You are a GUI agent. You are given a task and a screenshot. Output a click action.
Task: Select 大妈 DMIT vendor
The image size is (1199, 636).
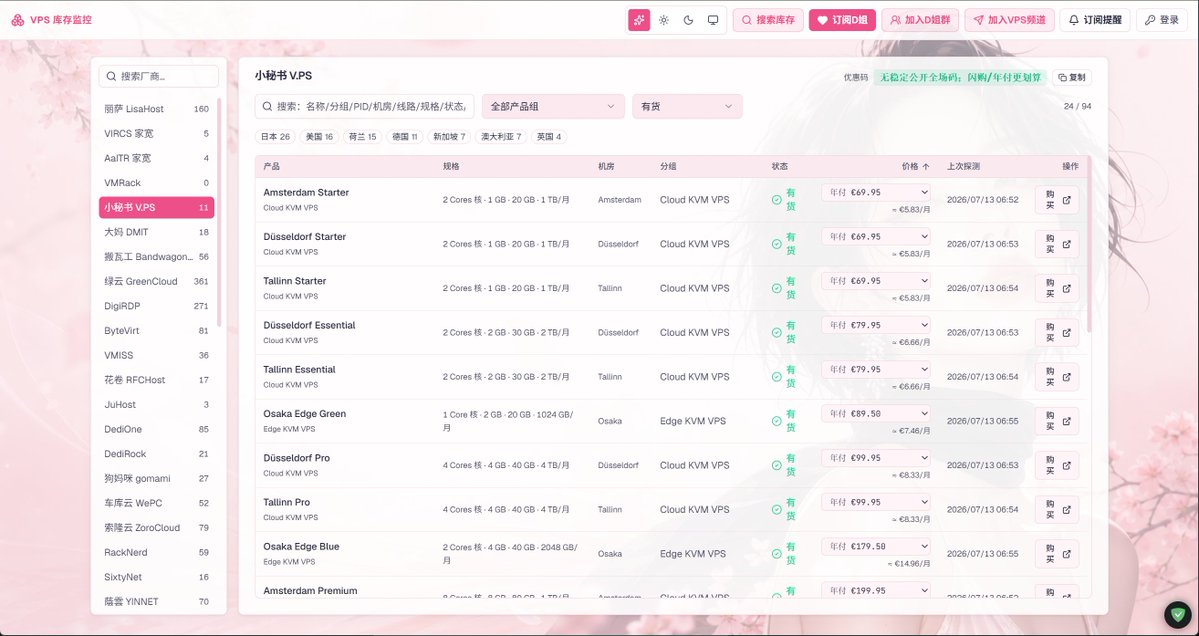157,232
